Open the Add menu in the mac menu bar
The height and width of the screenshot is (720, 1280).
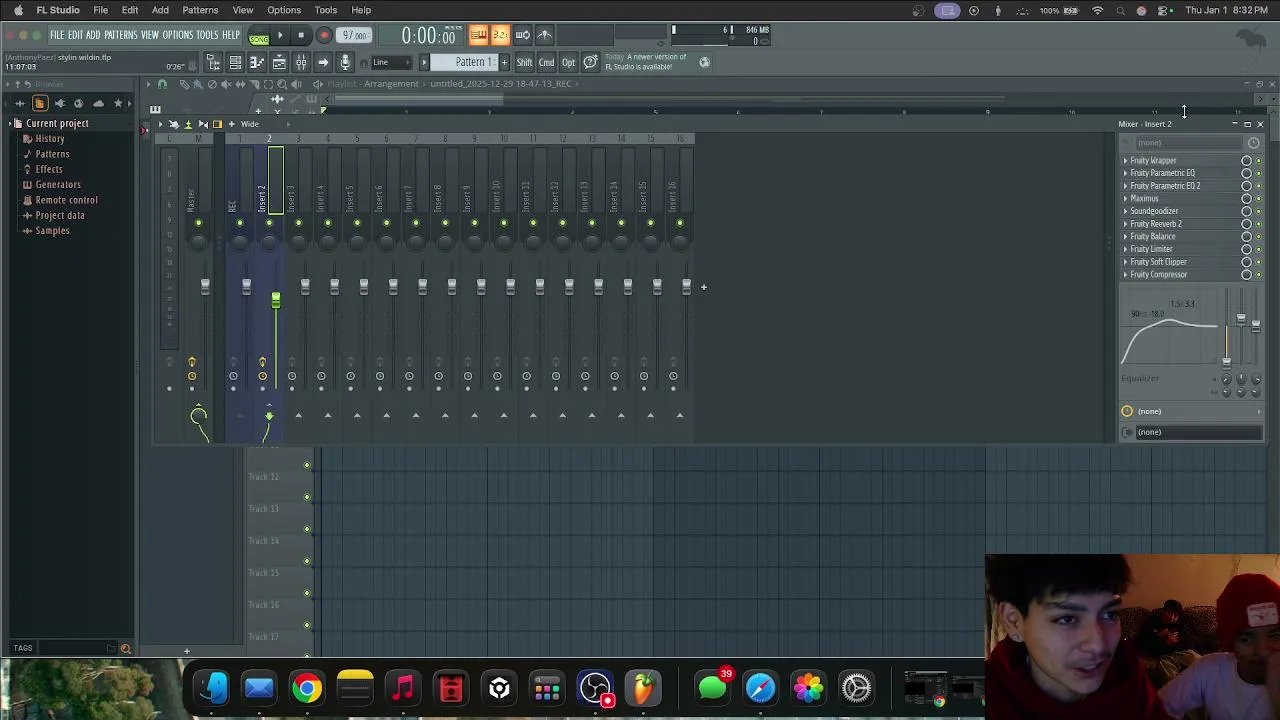point(160,10)
